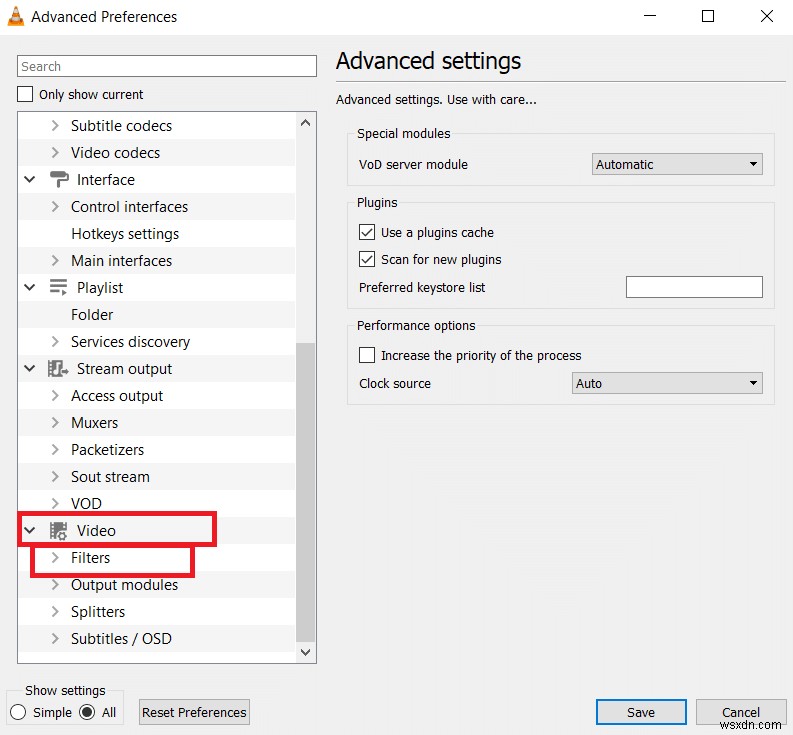Select Sout stream tree item
The height and width of the screenshot is (735, 793).
click(x=110, y=477)
